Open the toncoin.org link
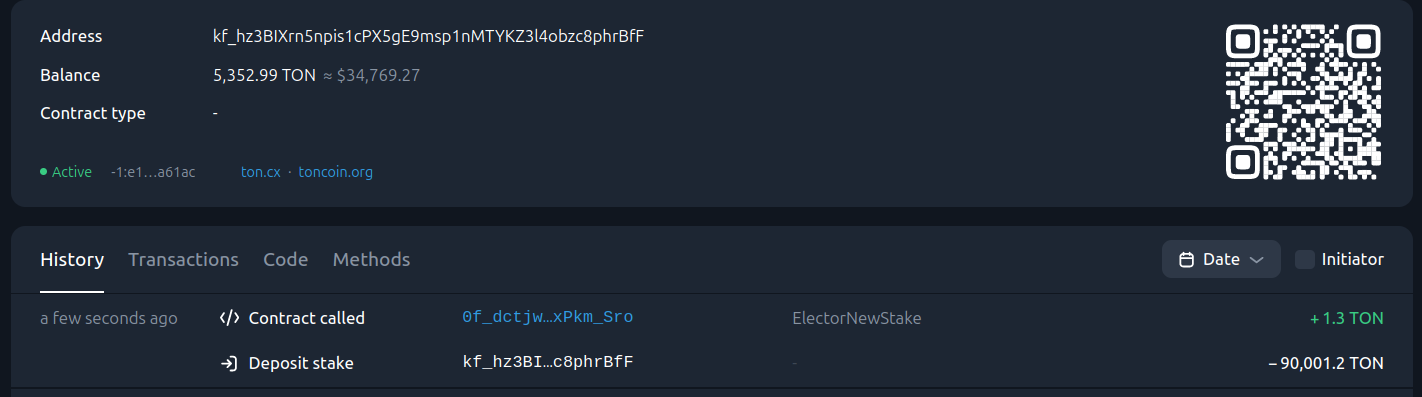Image resolution: width=1422 pixels, height=397 pixels. click(x=335, y=172)
